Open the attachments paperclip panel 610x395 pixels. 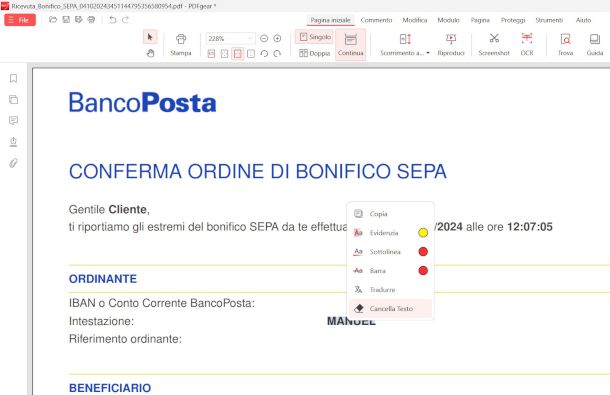pos(13,163)
